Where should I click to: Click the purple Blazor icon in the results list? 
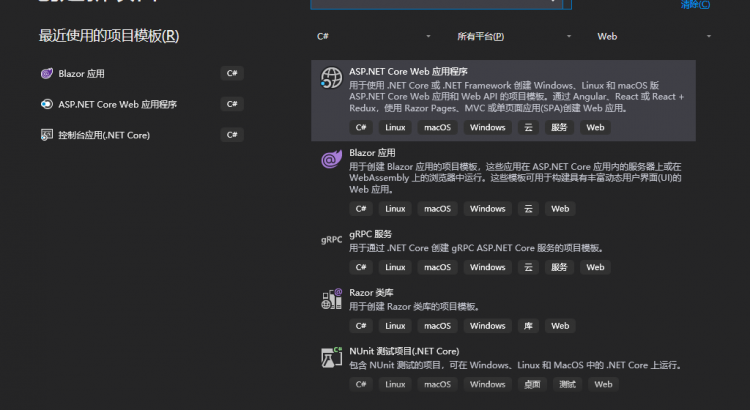(x=330, y=160)
